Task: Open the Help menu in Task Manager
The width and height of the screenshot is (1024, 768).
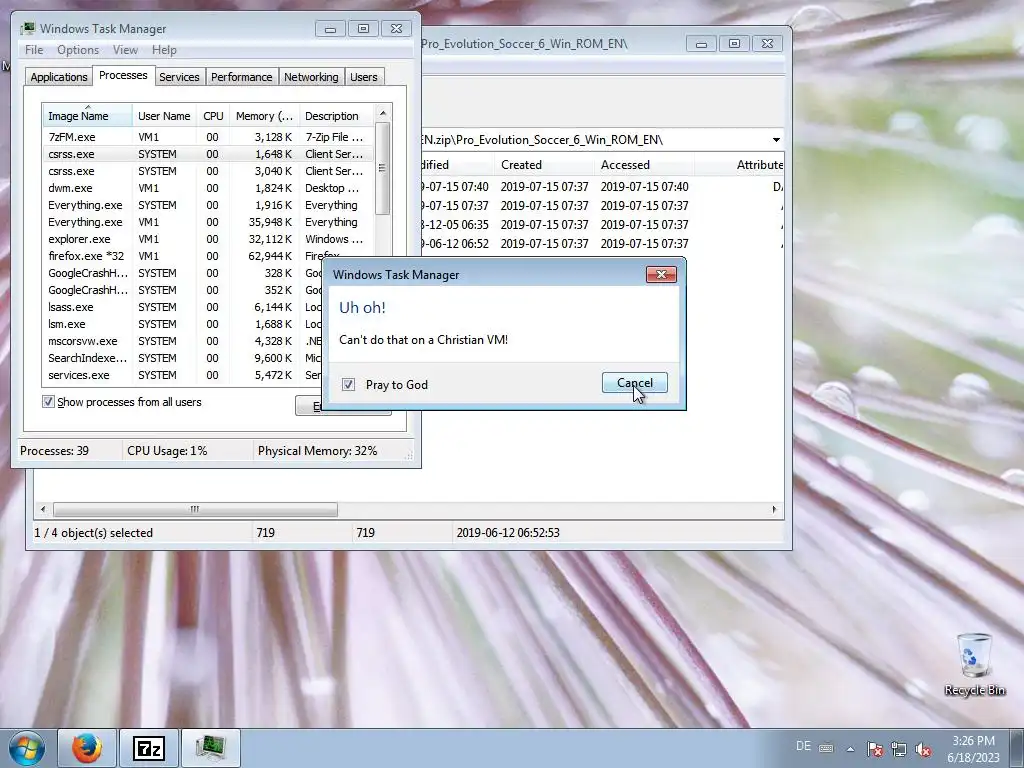Action: [x=164, y=50]
